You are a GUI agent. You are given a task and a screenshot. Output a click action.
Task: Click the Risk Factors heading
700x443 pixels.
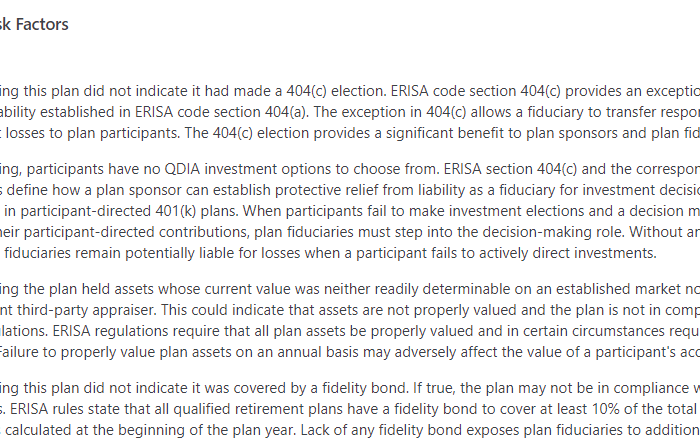(36, 24)
